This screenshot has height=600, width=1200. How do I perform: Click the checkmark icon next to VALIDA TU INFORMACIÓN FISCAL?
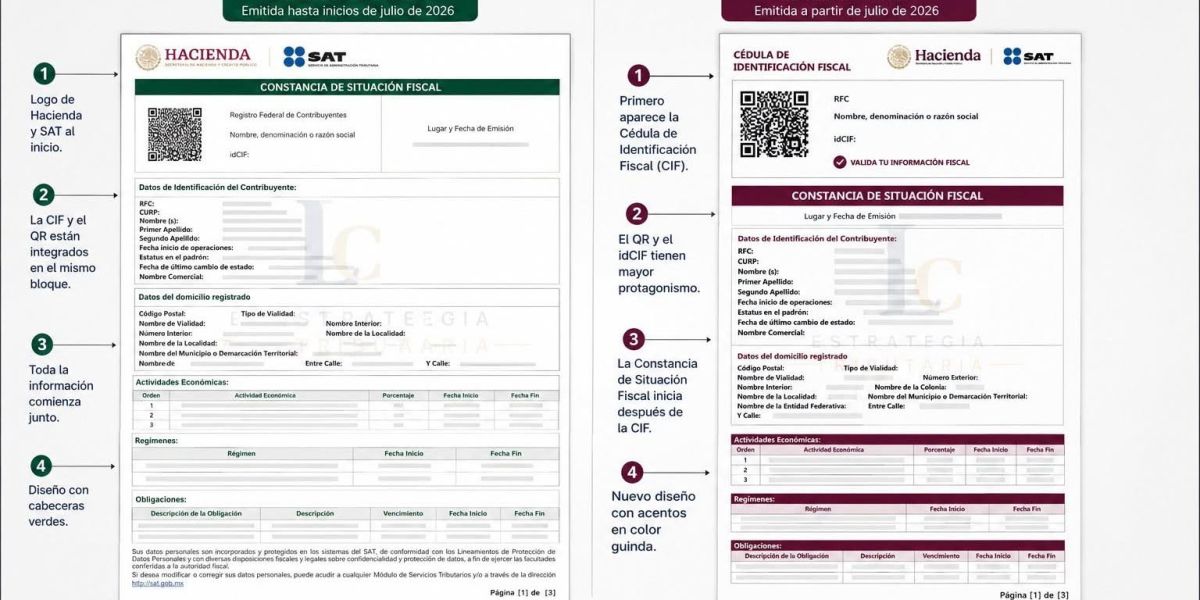[x=840, y=162]
